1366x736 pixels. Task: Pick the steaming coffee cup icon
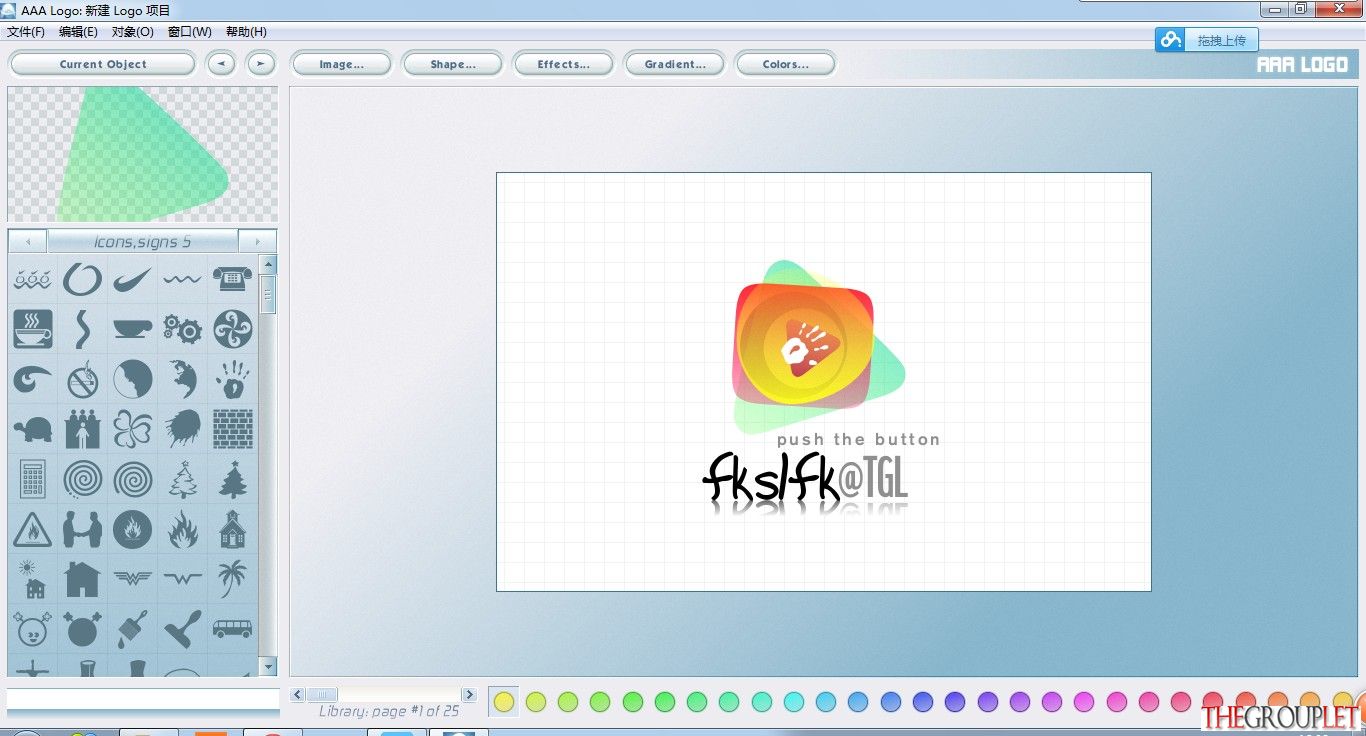pos(33,329)
